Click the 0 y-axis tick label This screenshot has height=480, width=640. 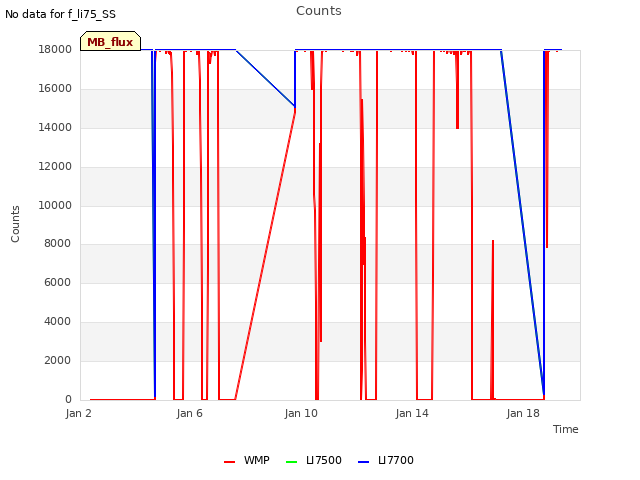(x=68, y=399)
